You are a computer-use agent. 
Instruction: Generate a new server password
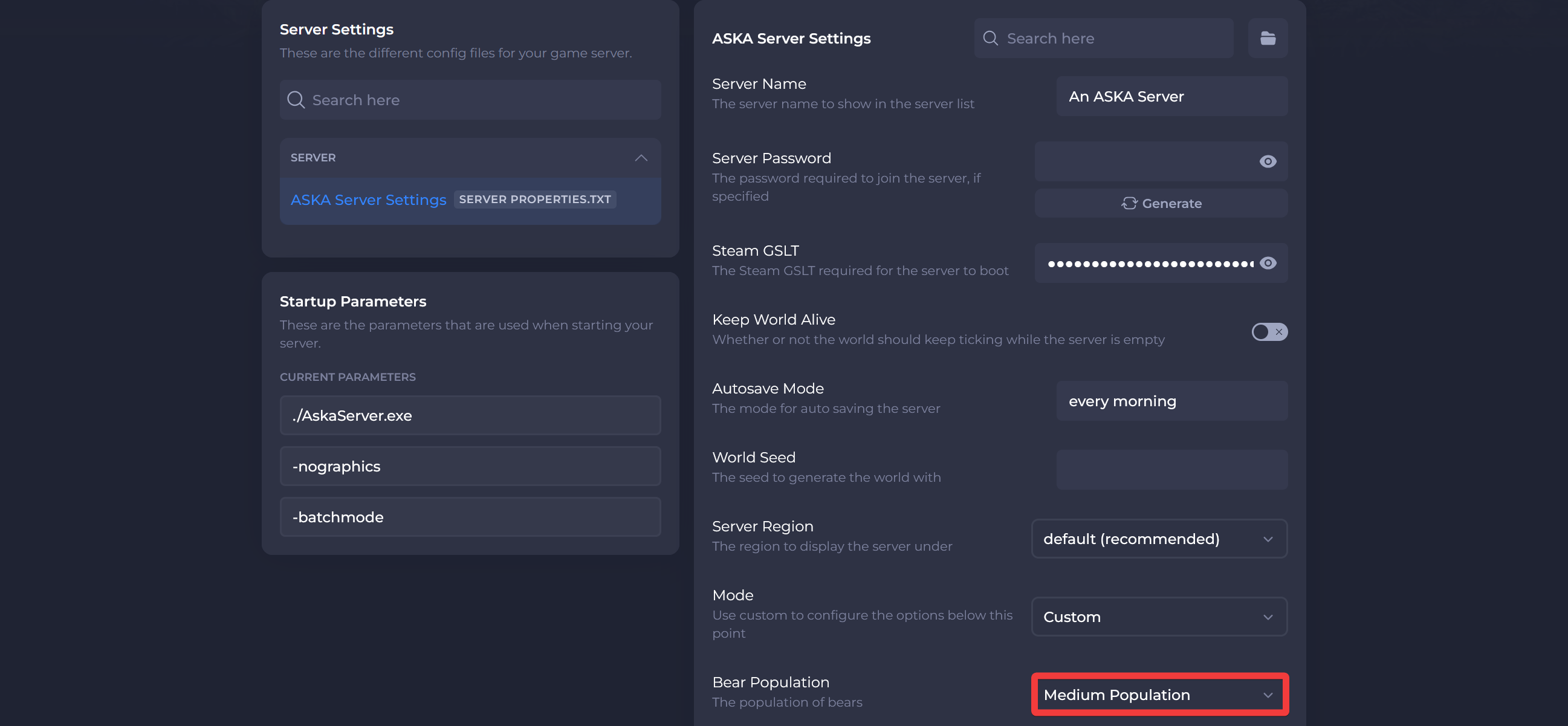point(1161,203)
